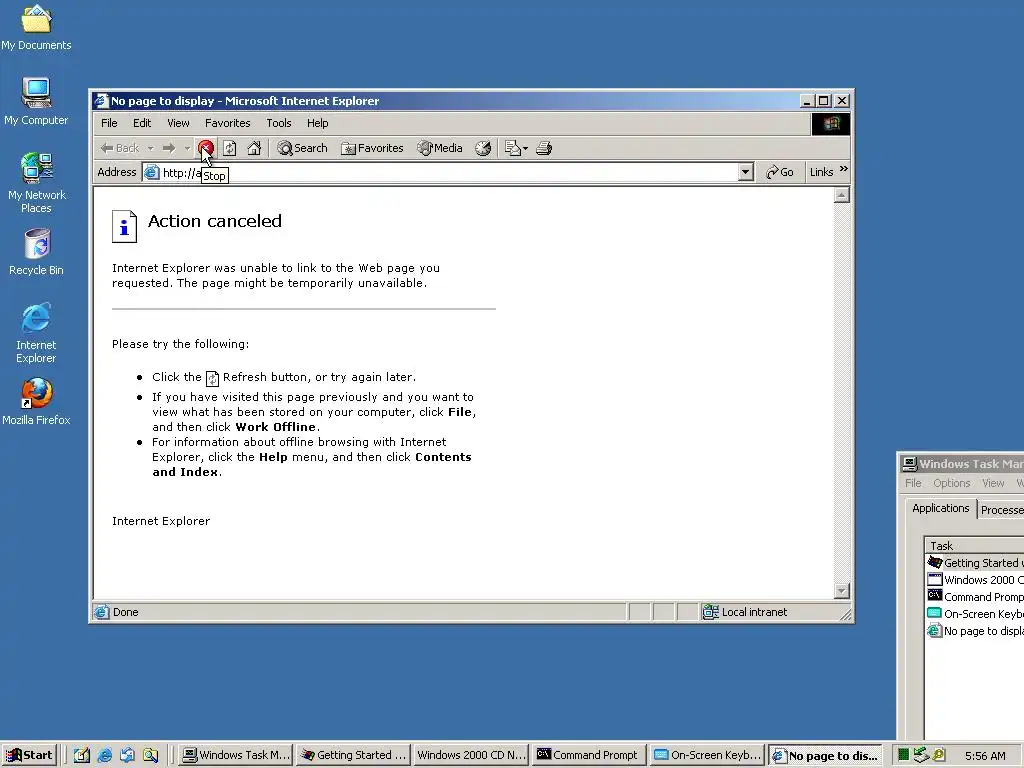Select Getting Started task in Task Manager
Screen dimensions: 1024x768
pos(975,563)
